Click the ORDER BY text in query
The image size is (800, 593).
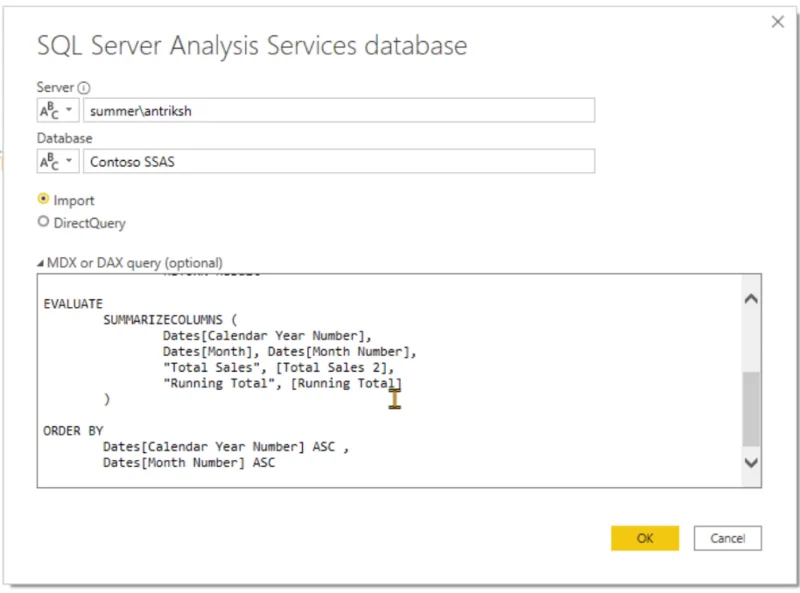73,431
